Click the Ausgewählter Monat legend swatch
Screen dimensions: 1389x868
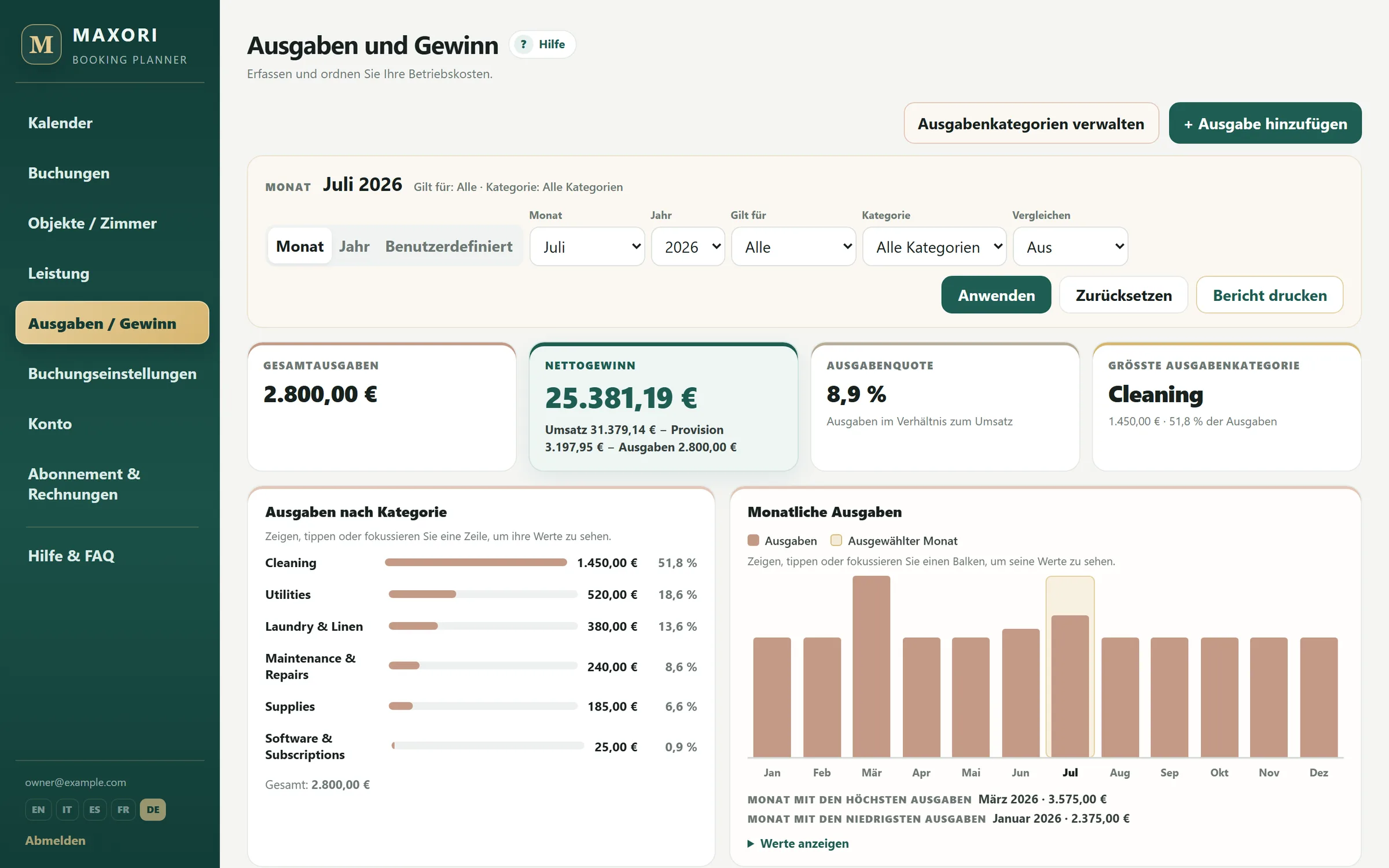836,540
